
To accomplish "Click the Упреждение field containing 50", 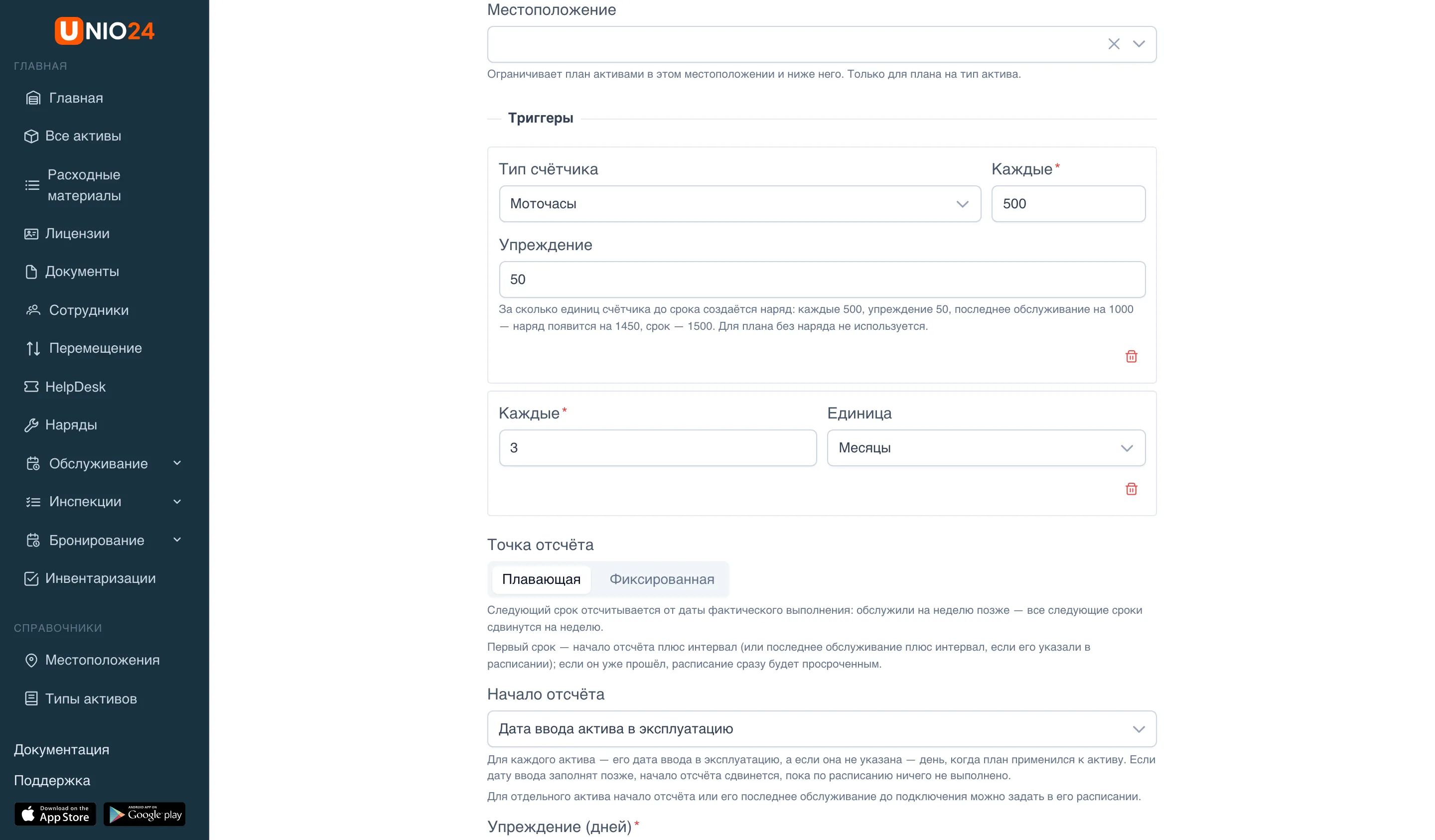I will 822,280.
